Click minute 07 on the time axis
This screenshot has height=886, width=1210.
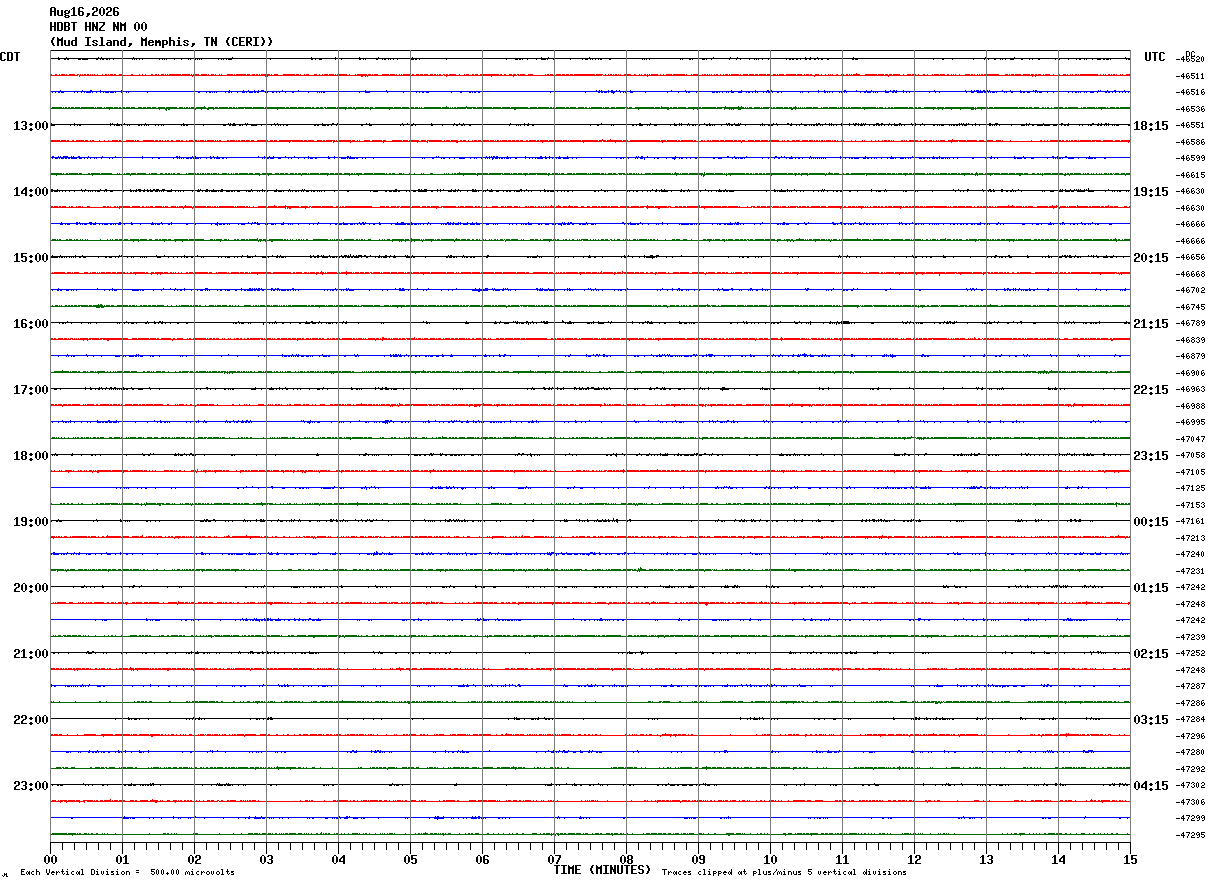coord(554,859)
